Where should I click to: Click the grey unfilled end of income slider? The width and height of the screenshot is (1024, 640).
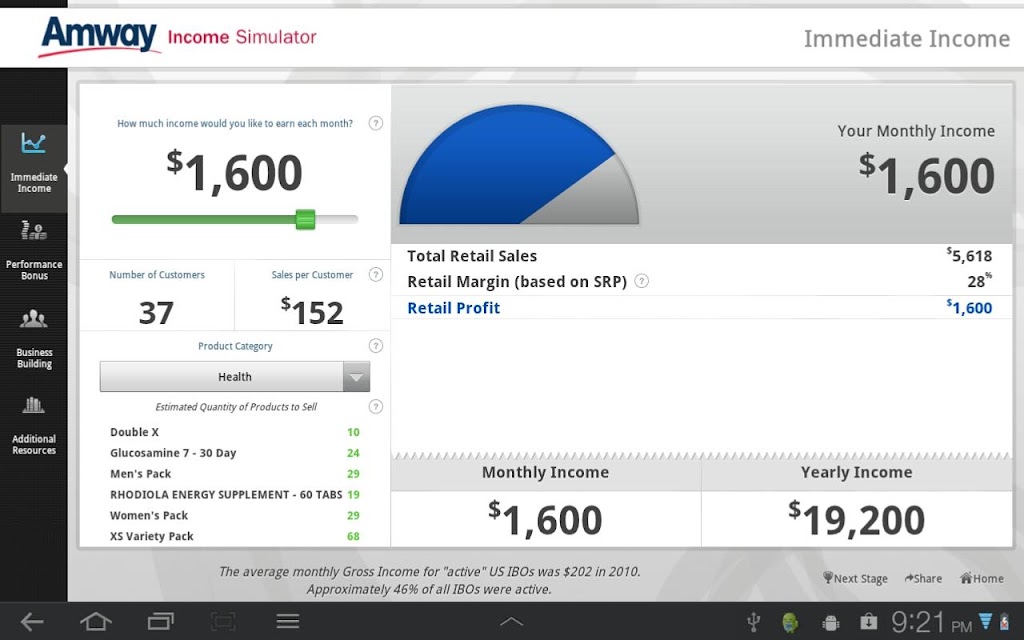(x=336, y=219)
